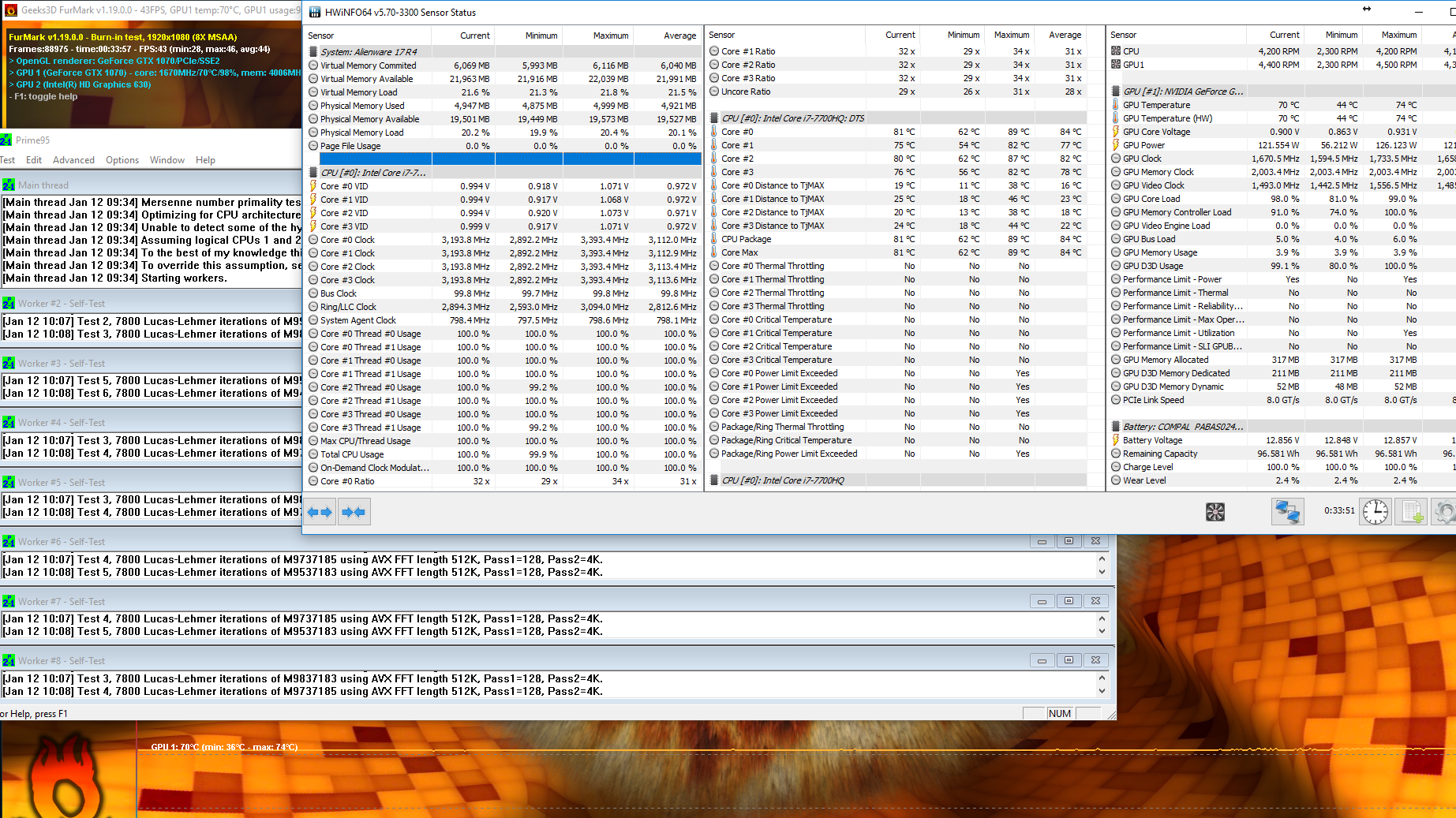Click the network remote monitoring icon

pos(1287,513)
